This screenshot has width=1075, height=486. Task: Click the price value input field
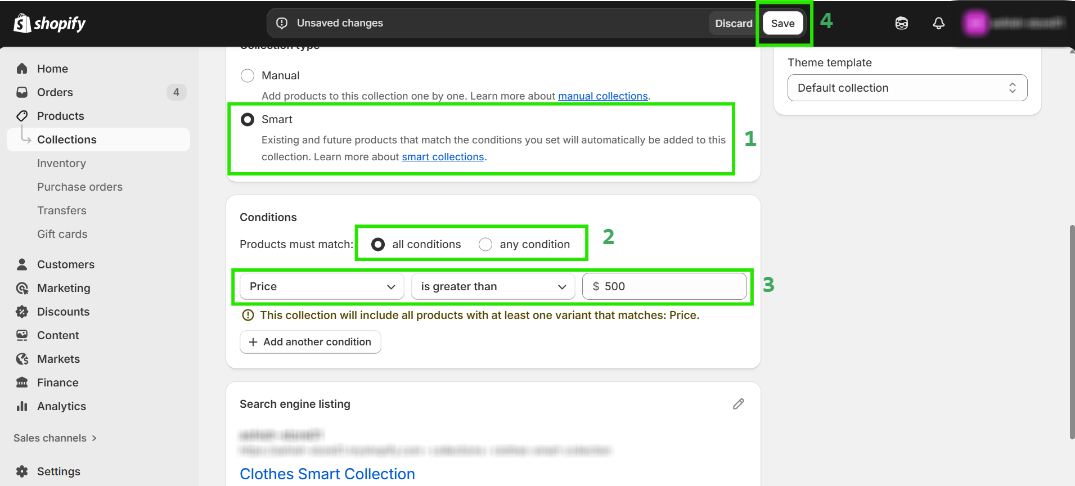670,287
